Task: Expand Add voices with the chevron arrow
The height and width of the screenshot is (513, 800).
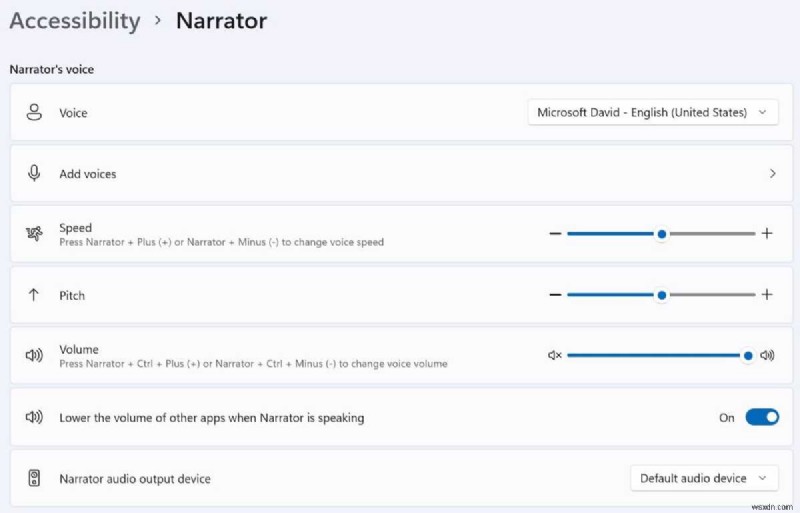Action: pyautogui.click(x=772, y=174)
